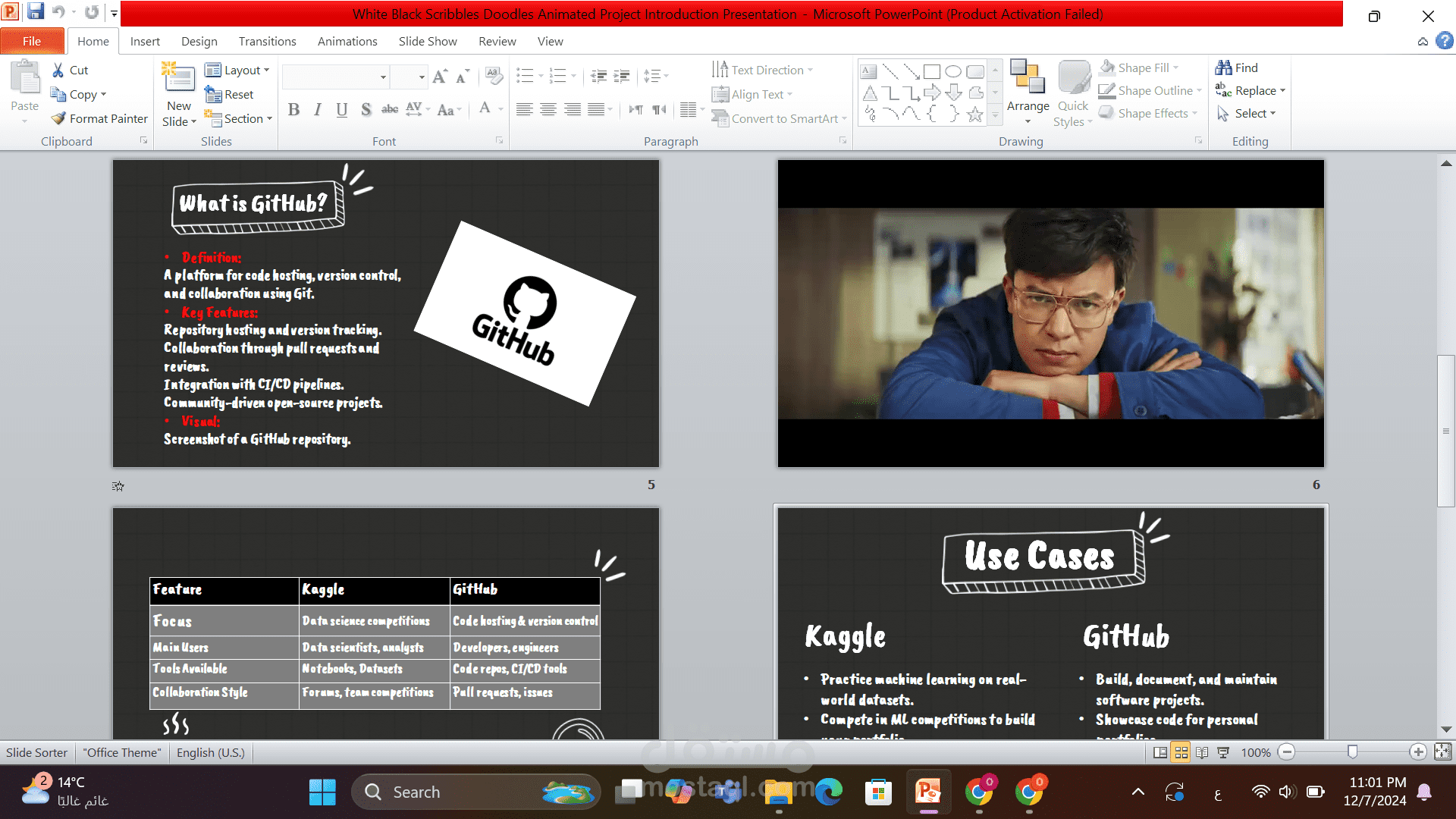Toggle Italic formatting
Screen dimensions: 1456x819
pyautogui.click(x=318, y=110)
